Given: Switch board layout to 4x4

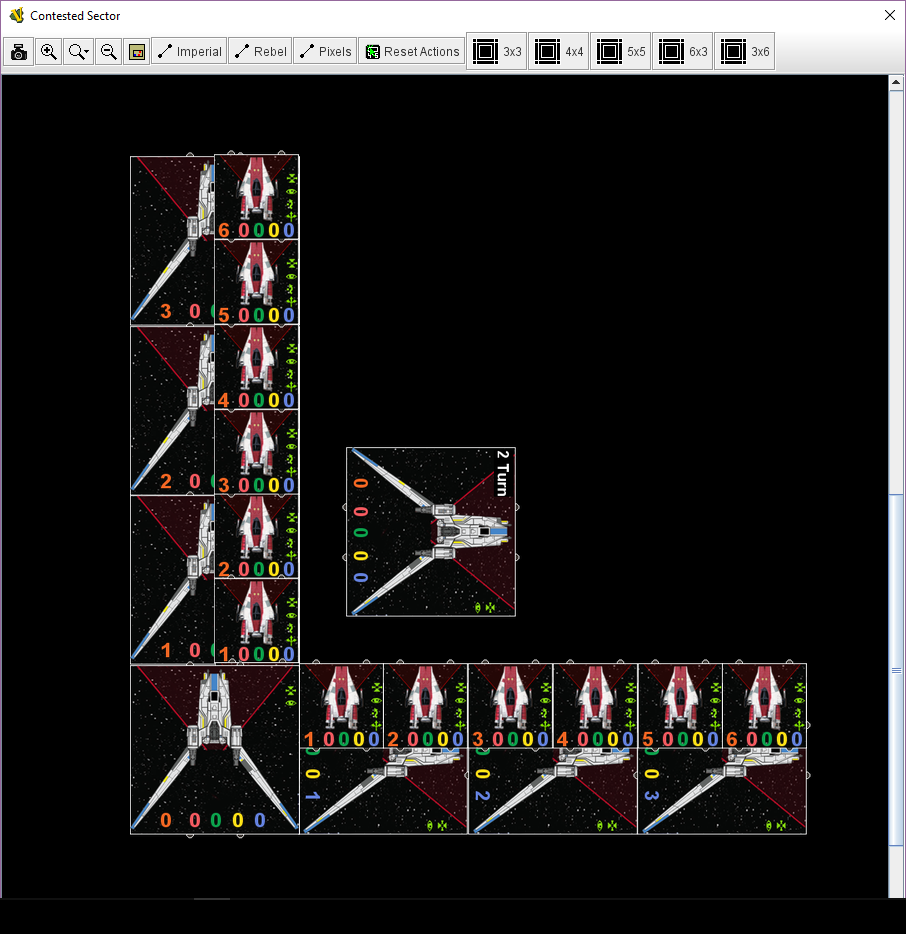Looking at the screenshot, I should 559,51.
